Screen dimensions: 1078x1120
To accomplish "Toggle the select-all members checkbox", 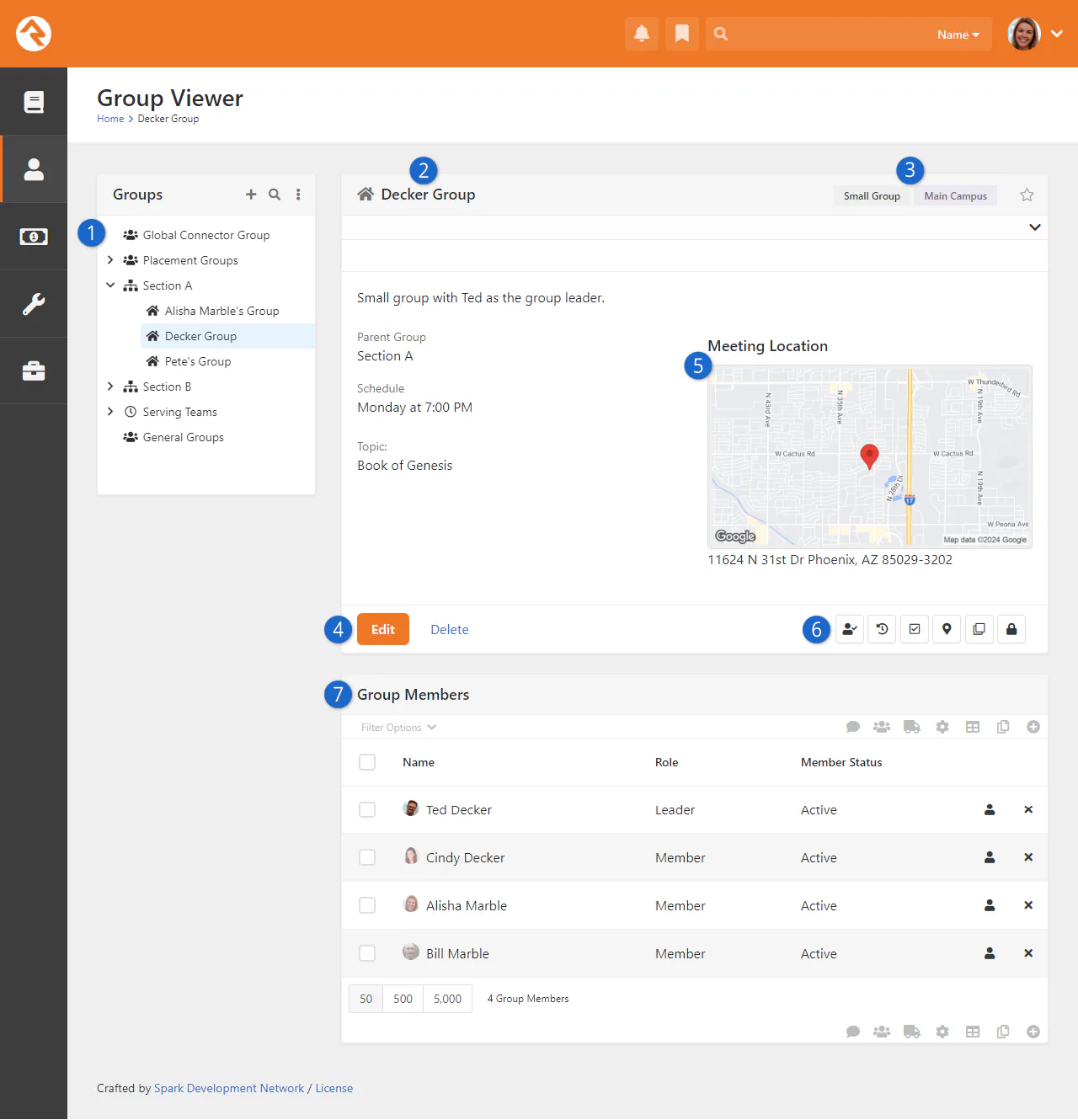I will [x=367, y=762].
